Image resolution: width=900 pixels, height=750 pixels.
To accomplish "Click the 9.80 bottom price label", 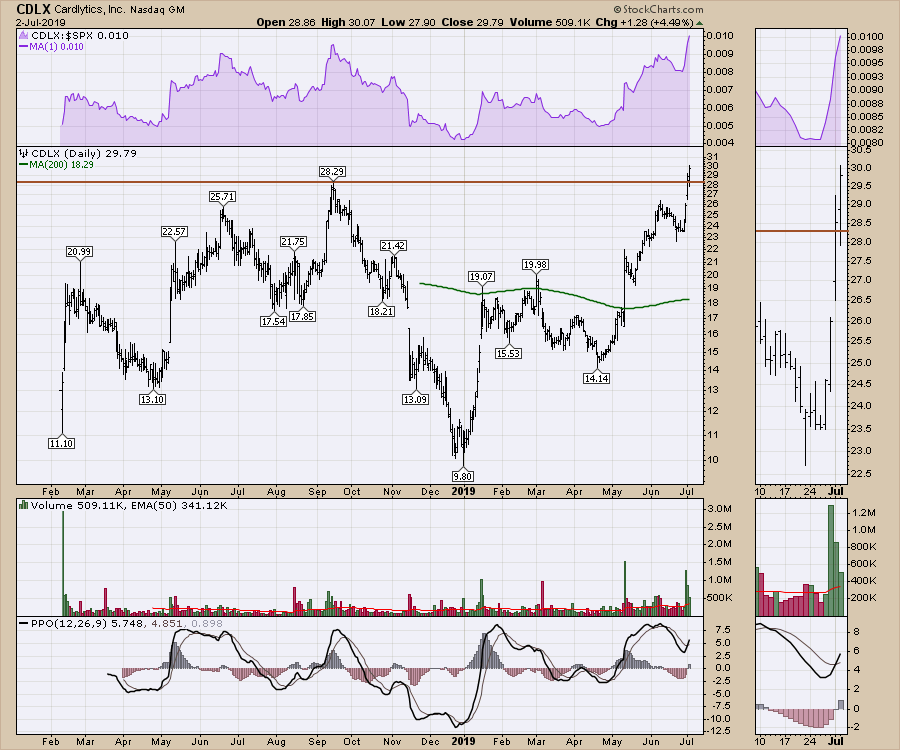I will point(463,476).
